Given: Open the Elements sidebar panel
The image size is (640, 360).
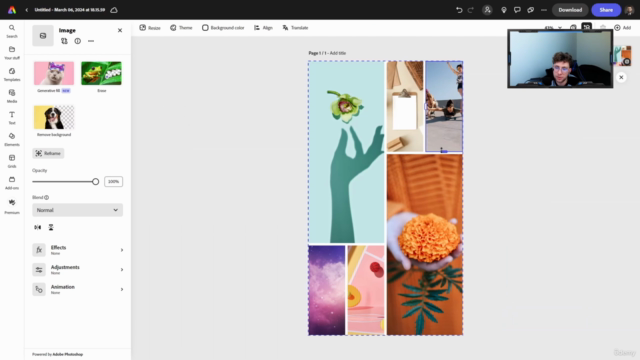Looking at the screenshot, I should coord(12,139).
